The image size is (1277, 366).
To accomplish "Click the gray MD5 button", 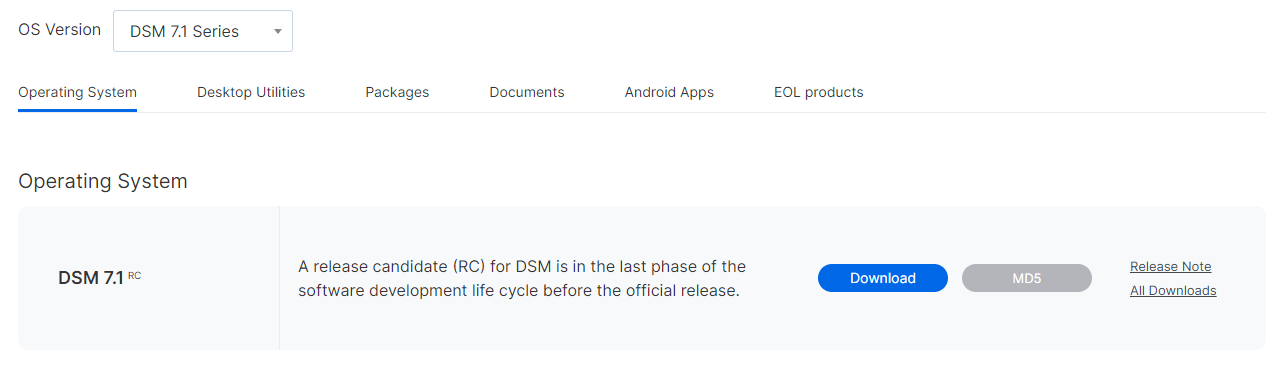I will (x=1027, y=278).
